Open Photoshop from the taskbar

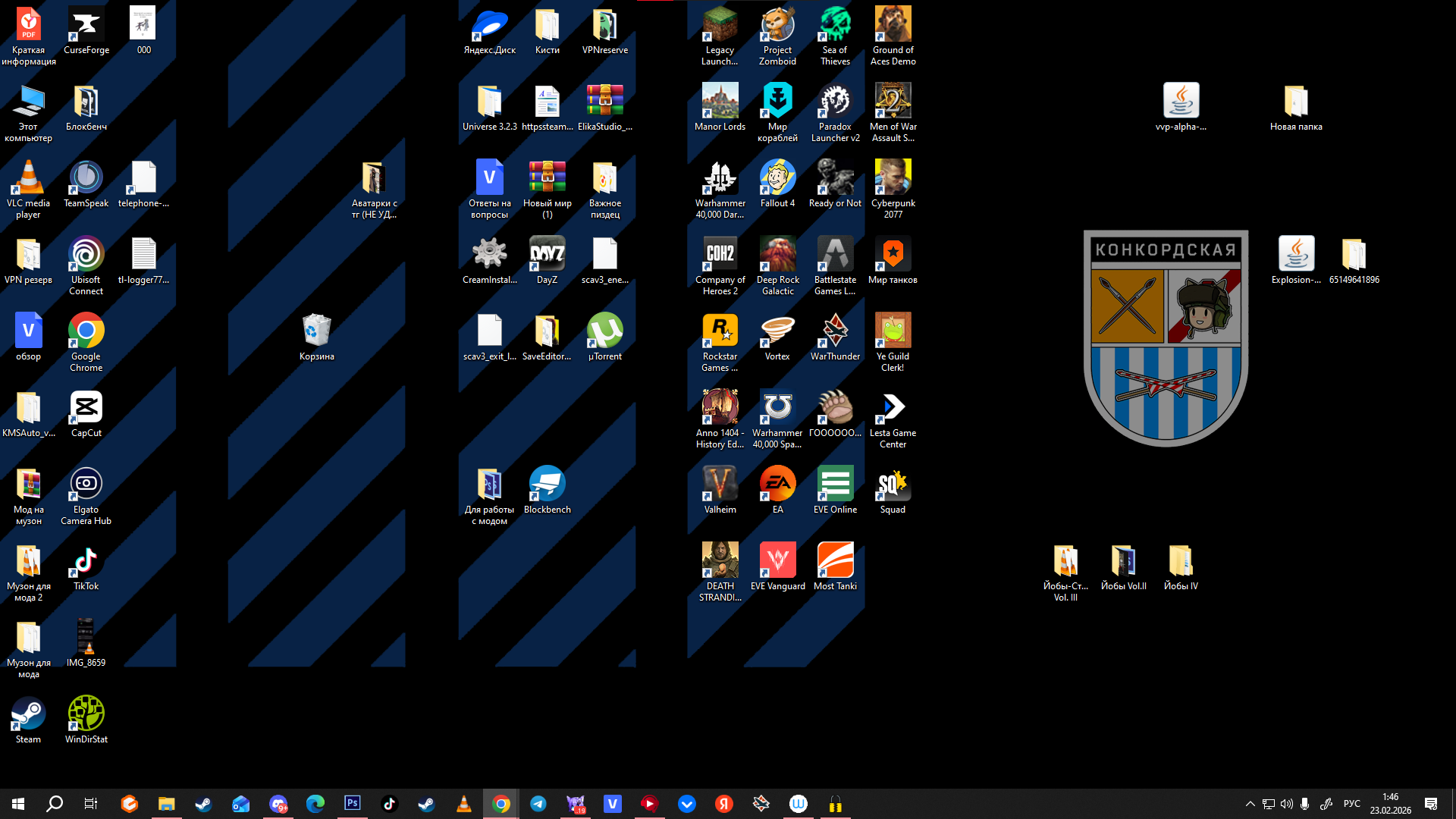click(x=353, y=803)
